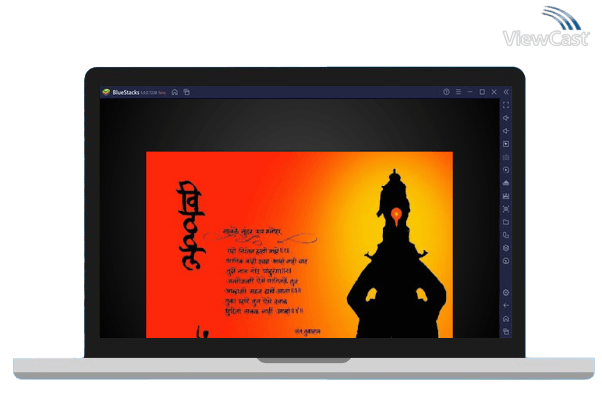This screenshot has height=414, width=602.
Task: Open the macro recorder icon in sidebar
Action: point(506,196)
